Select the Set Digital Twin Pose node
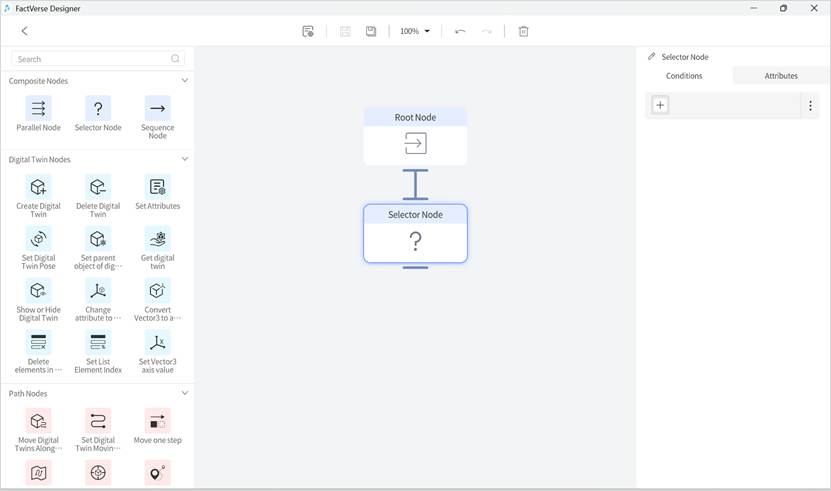Image resolution: width=831 pixels, height=491 pixels. tap(38, 239)
